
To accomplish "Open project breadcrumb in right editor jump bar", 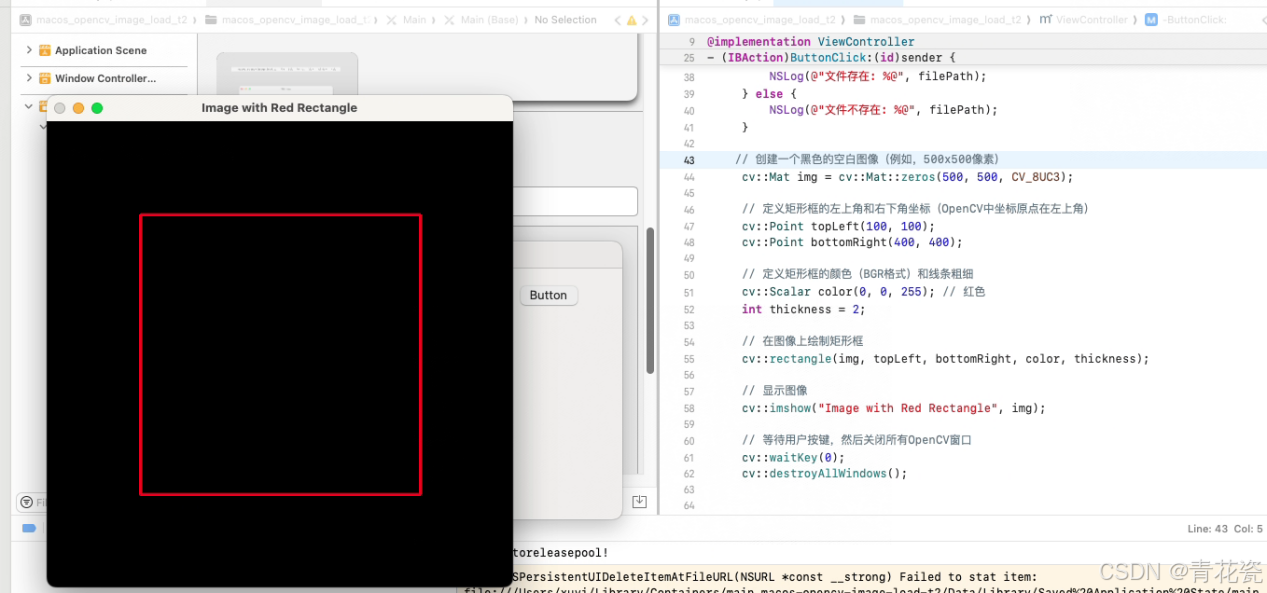I will 759,20.
